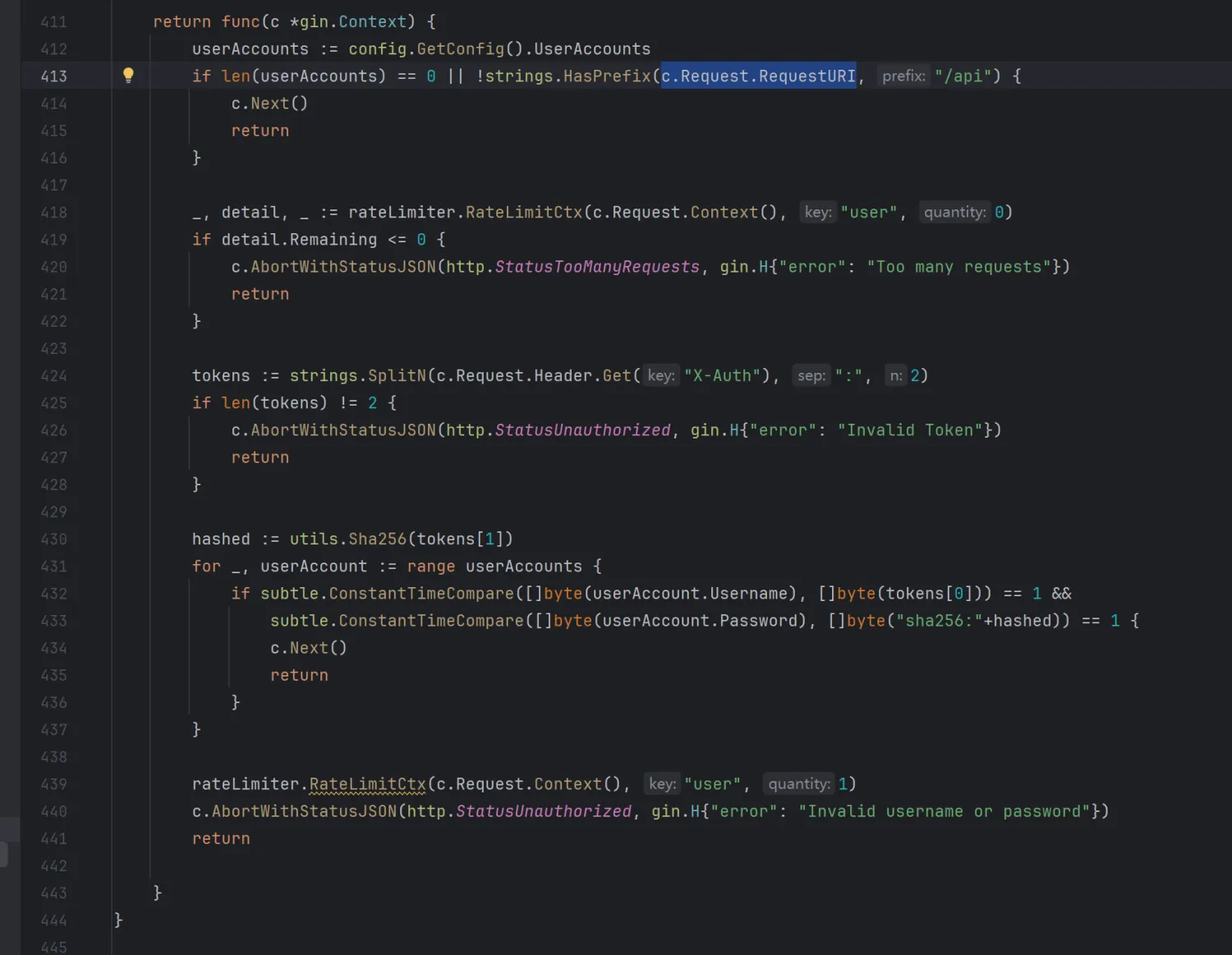Click HasPrefix function name

pyautogui.click(x=607, y=76)
